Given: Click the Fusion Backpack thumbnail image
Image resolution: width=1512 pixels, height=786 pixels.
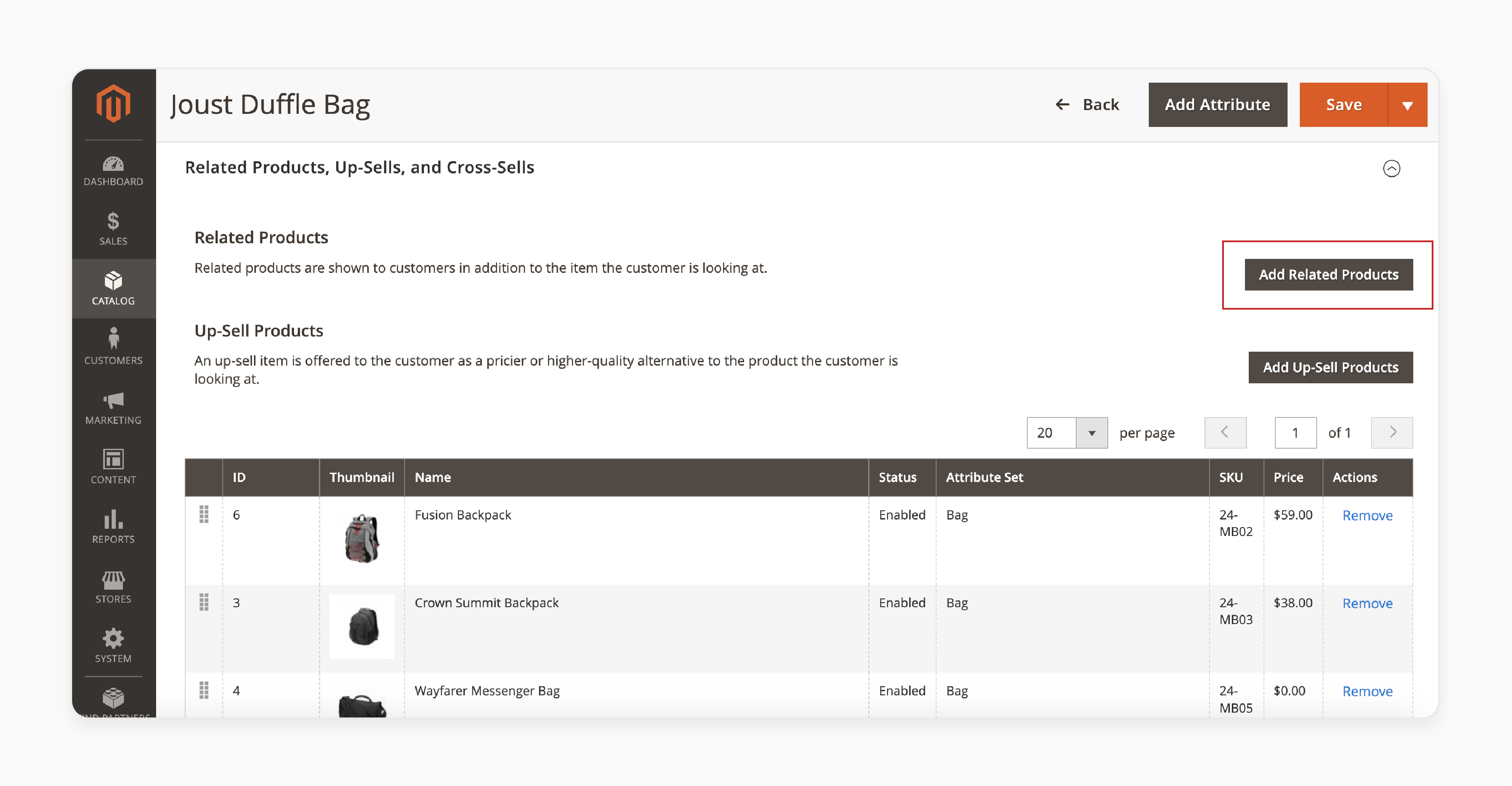Looking at the screenshot, I should [362, 538].
